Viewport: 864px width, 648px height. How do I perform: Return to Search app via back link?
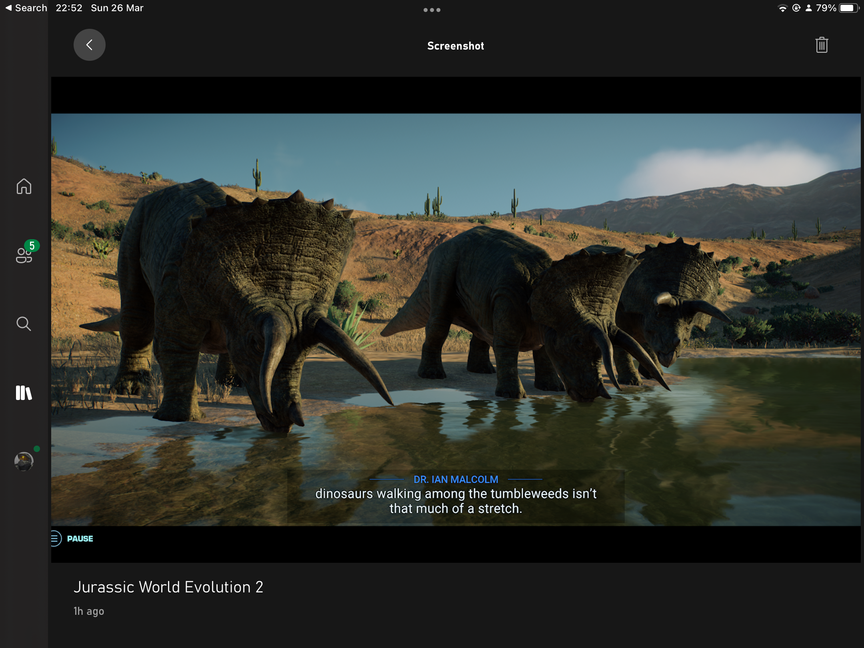coord(26,8)
